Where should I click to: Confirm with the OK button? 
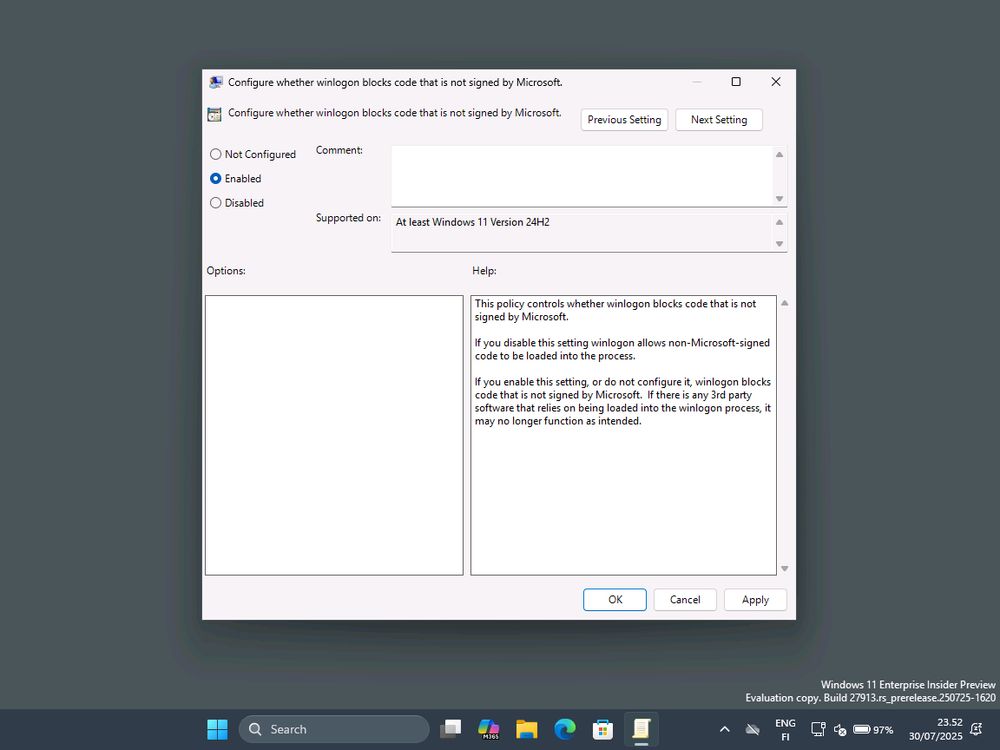(x=615, y=599)
